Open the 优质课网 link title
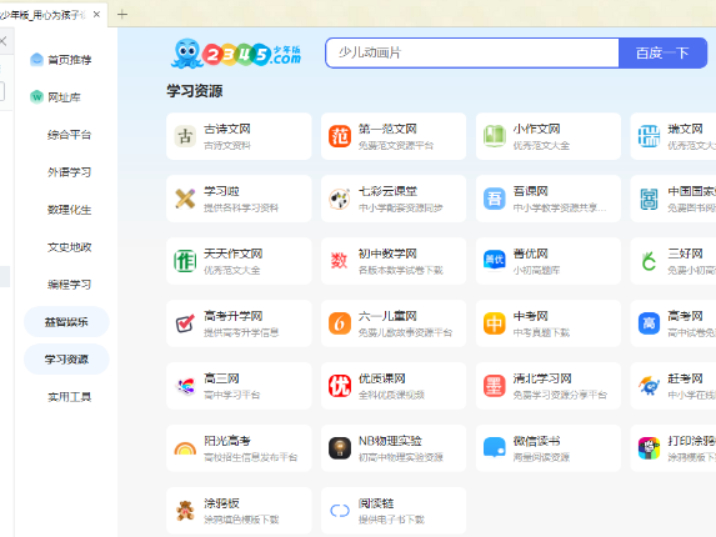Viewport: 716px width, 537px height. coord(382,379)
